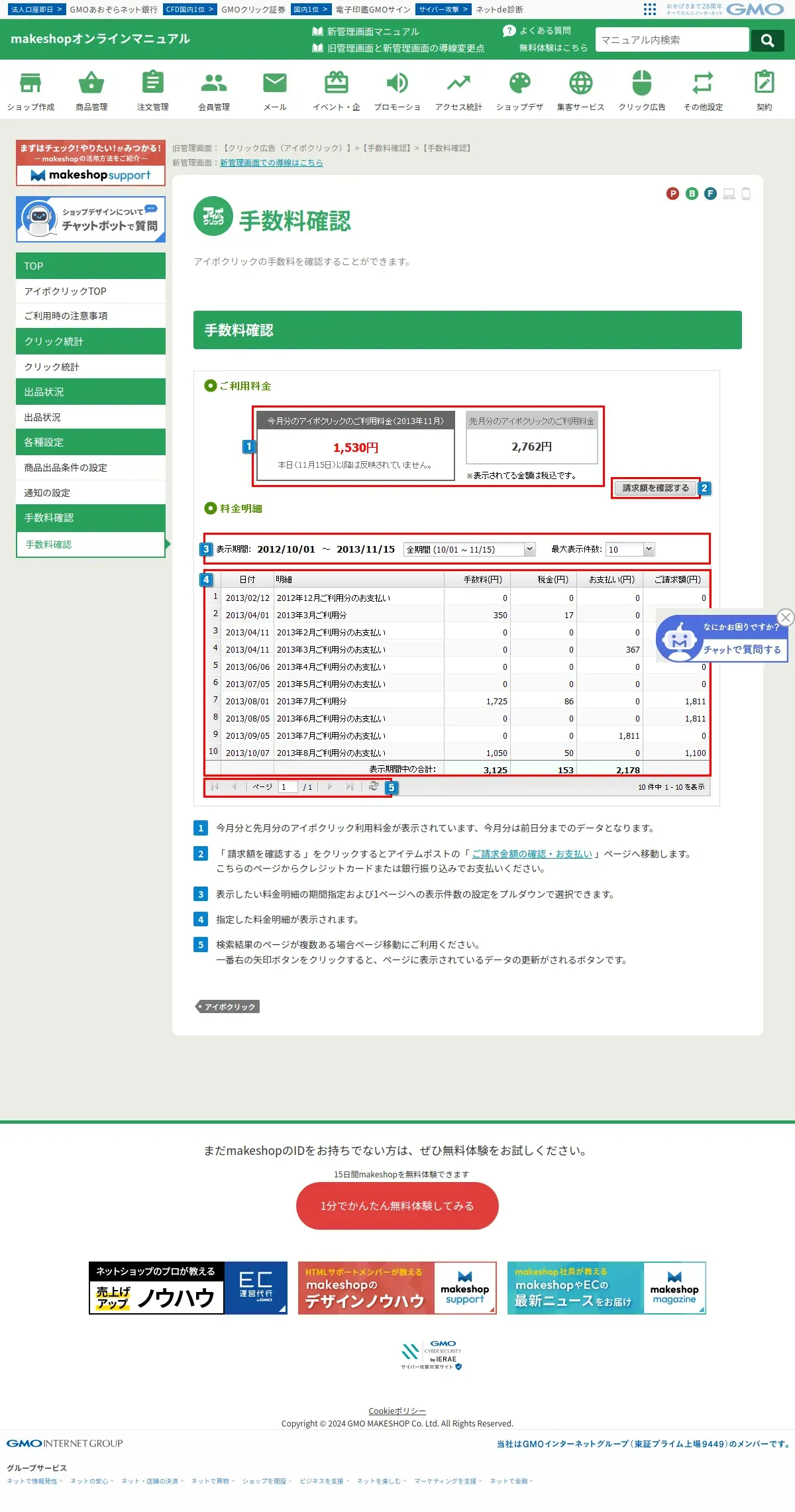
Task: Select アイポクリックTOP in sidebar
Action: click(91, 292)
